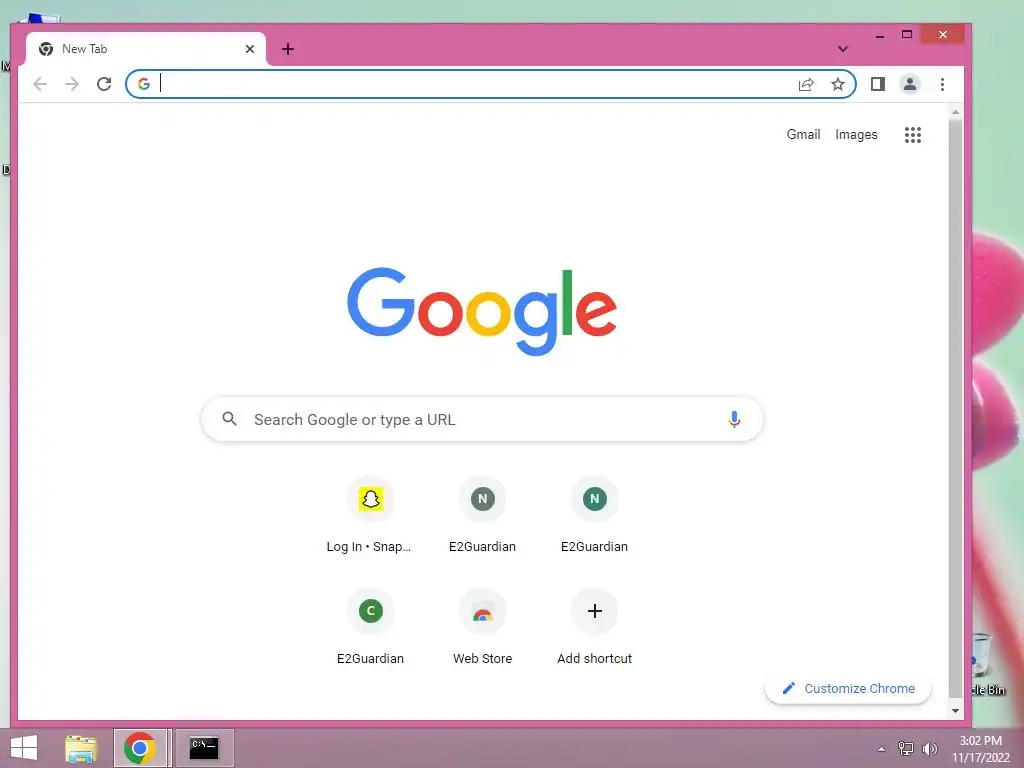Viewport: 1024px width, 768px height.
Task: Click the forward navigation arrow
Action: point(72,84)
